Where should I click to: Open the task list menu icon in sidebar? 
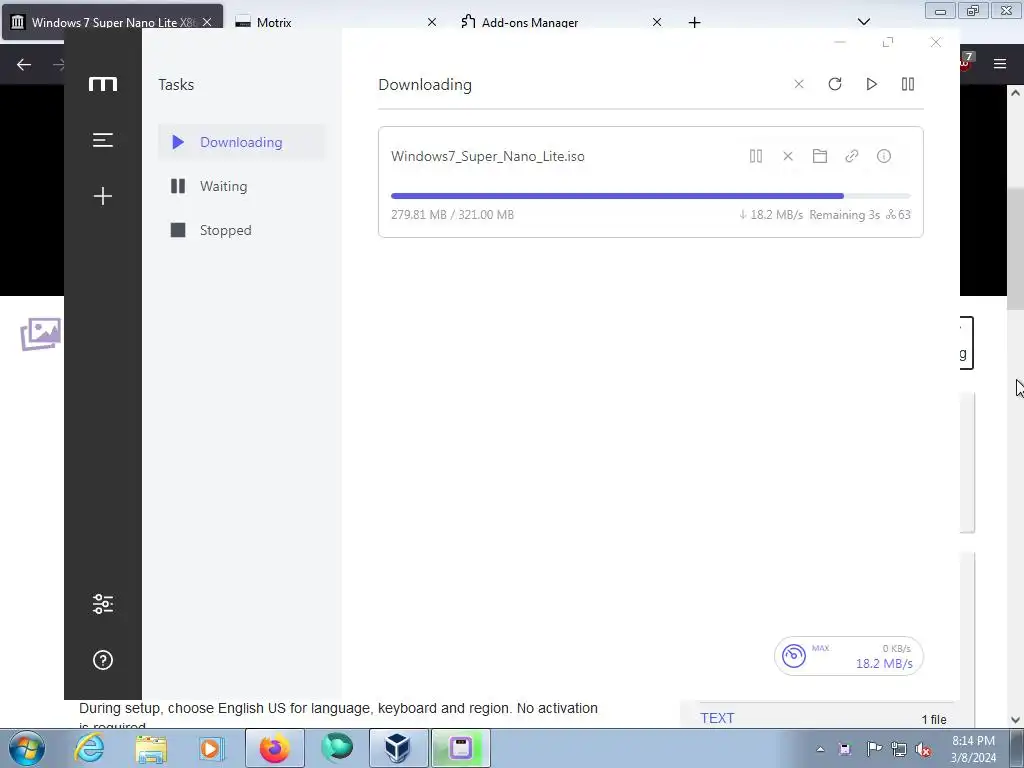click(103, 140)
